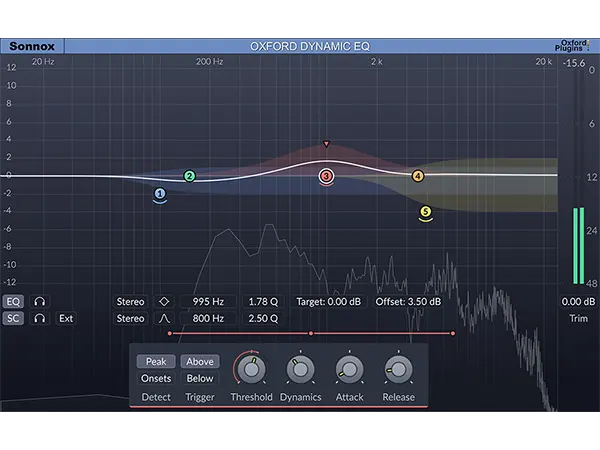This screenshot has height=450, width=600.
Task: Click the green output level meter
Action: [578, 246]
